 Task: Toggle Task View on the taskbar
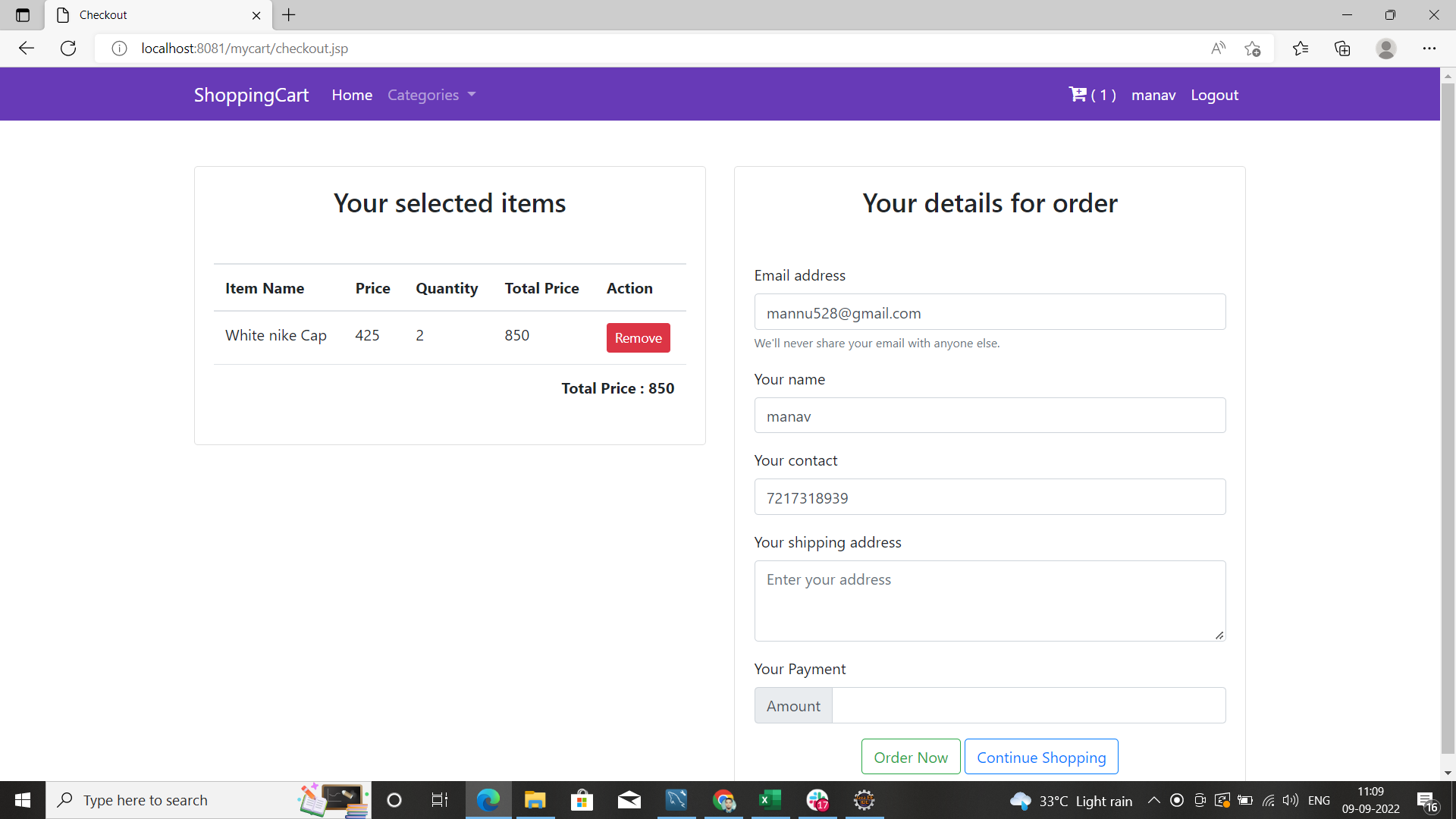(x=438, y=800)
